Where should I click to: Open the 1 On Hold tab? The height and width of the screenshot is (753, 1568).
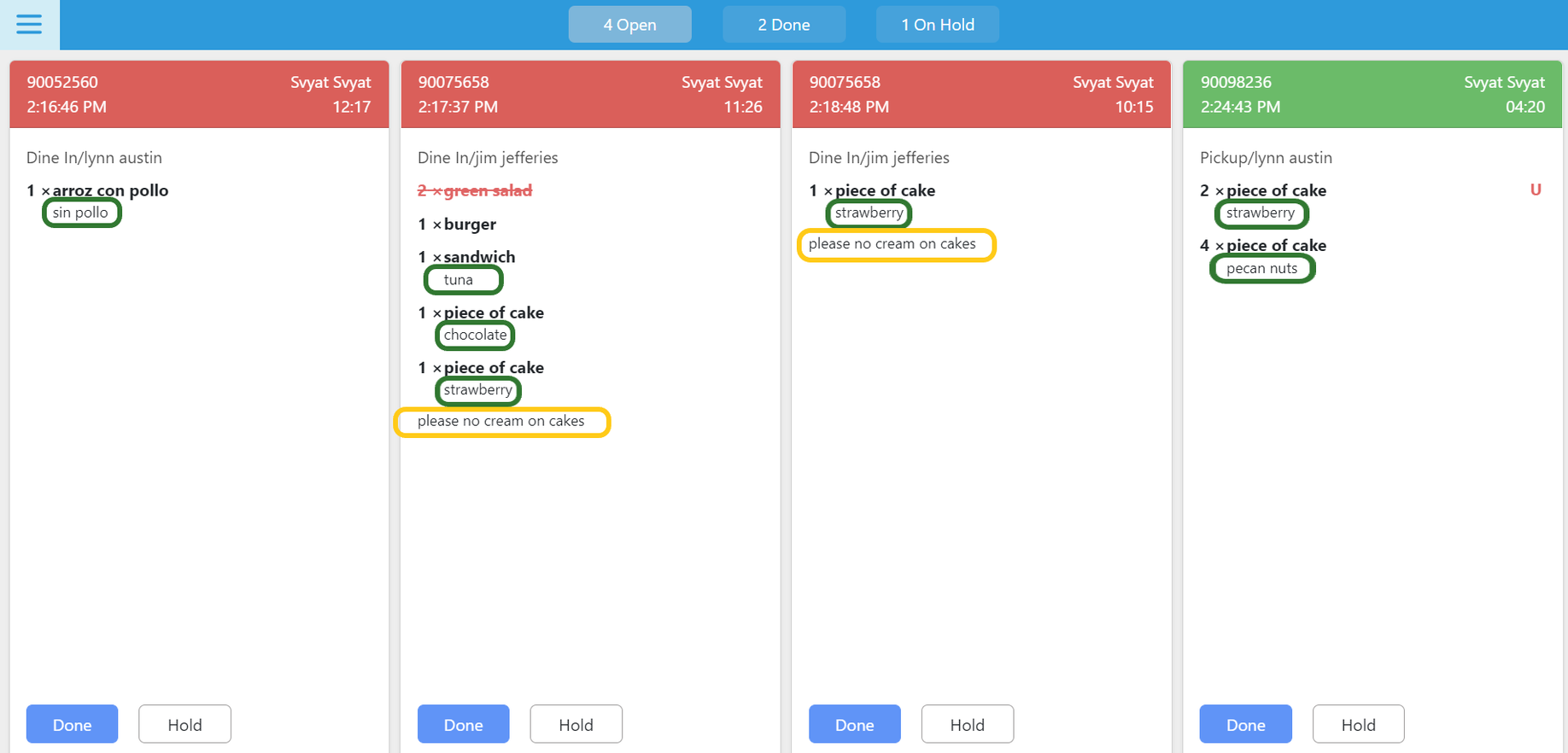pos(937,25)
